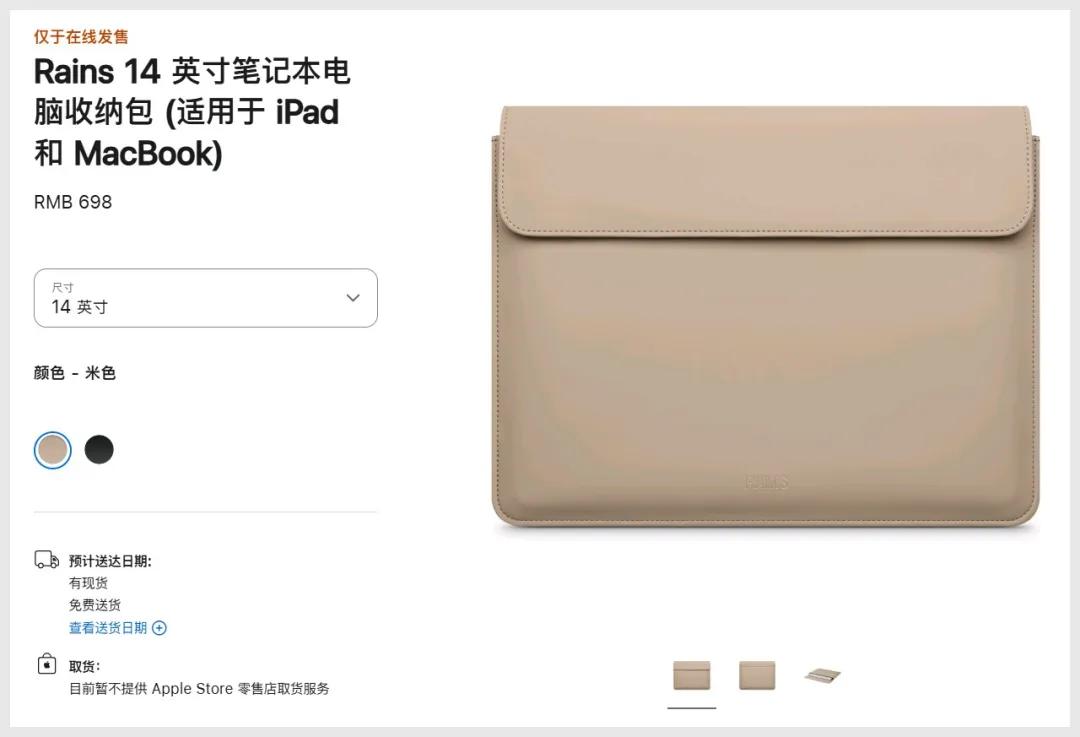The width and height of the screenshot is (1080, 737).
Task: Show the first front-view thumbnail
Action: (x=692, y=675)
